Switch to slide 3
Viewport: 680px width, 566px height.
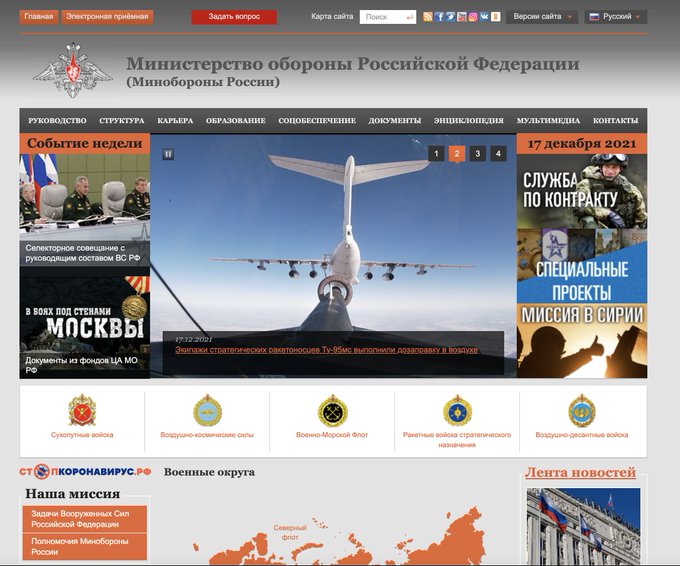coord(477,154)
